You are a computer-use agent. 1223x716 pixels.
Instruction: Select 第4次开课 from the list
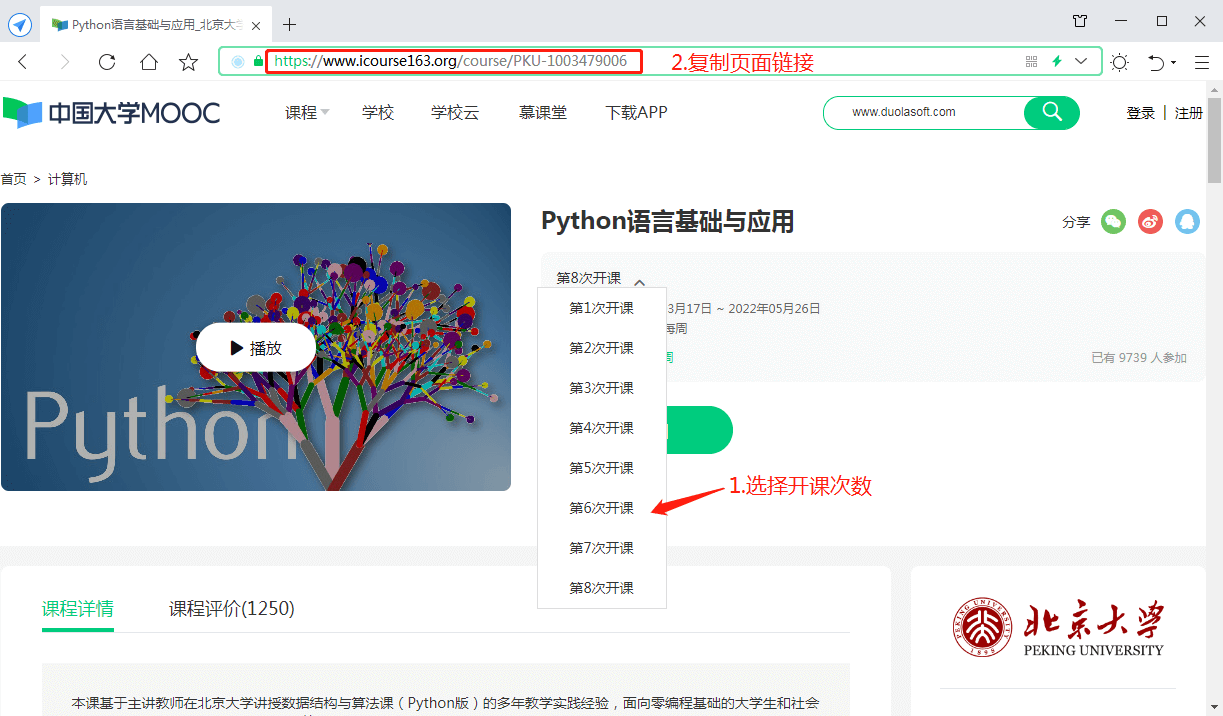click(x=601, y=428)
